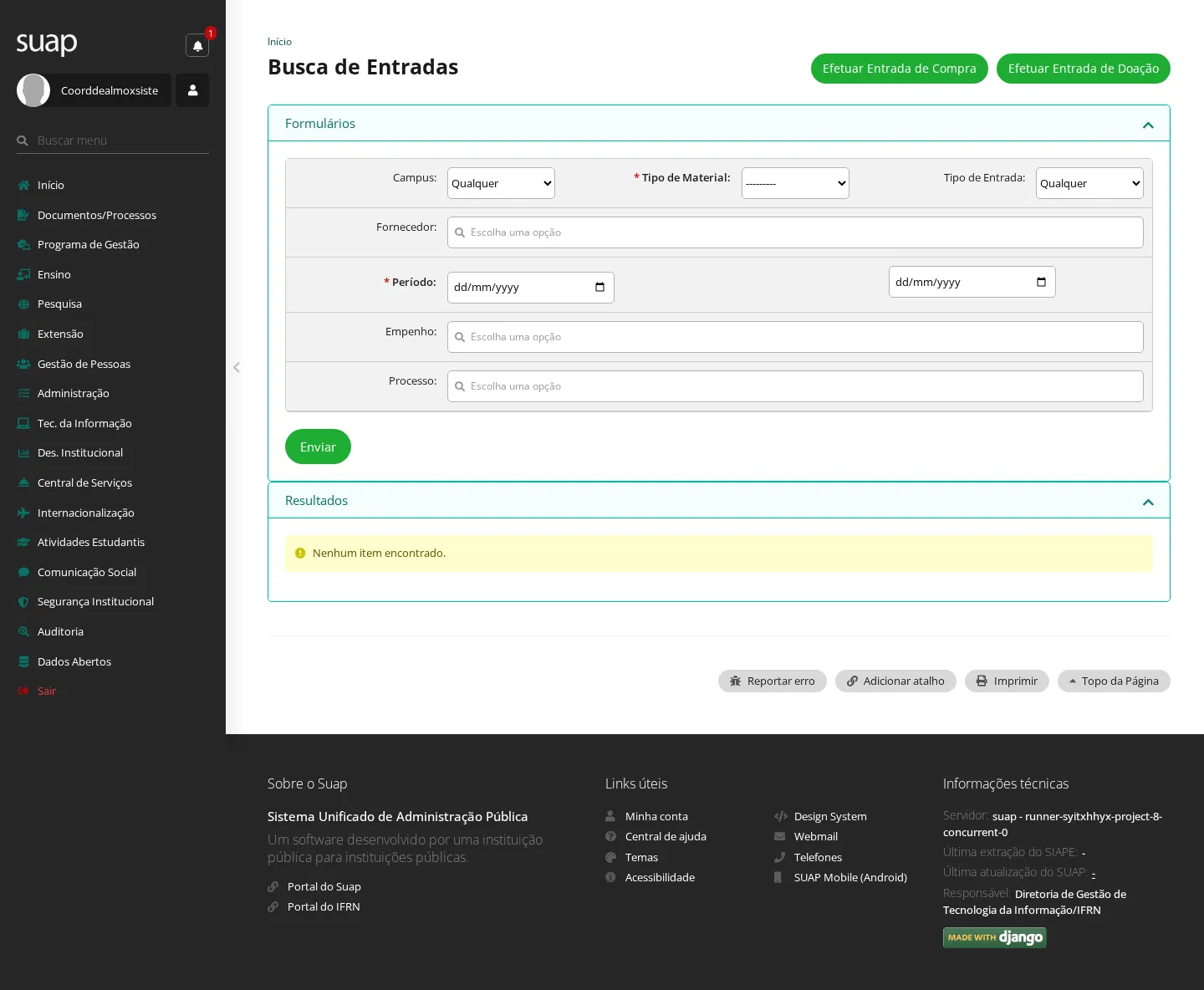Click the Empenho selection field

(x=795, y=337)
